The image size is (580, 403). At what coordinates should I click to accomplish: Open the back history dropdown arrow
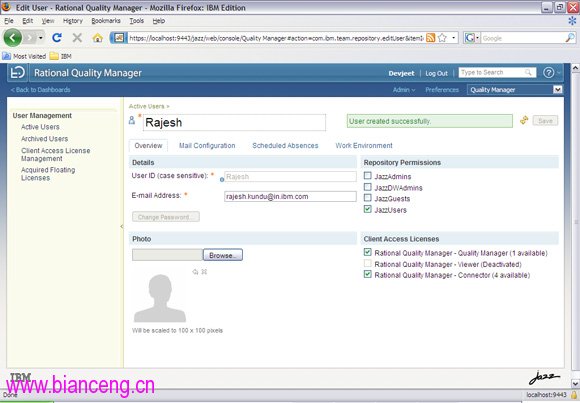tap(41, 38)
